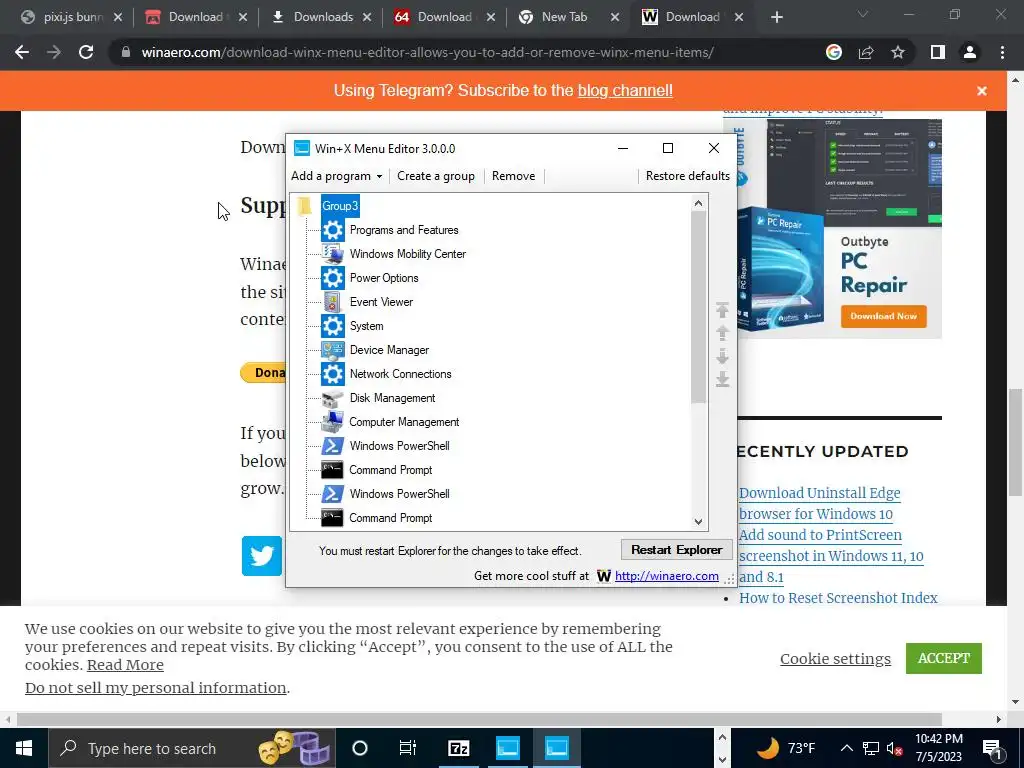Viewport: 1024px width, 768px height.
Task: Click the Disk Management icon
Action: coord(332,398)
